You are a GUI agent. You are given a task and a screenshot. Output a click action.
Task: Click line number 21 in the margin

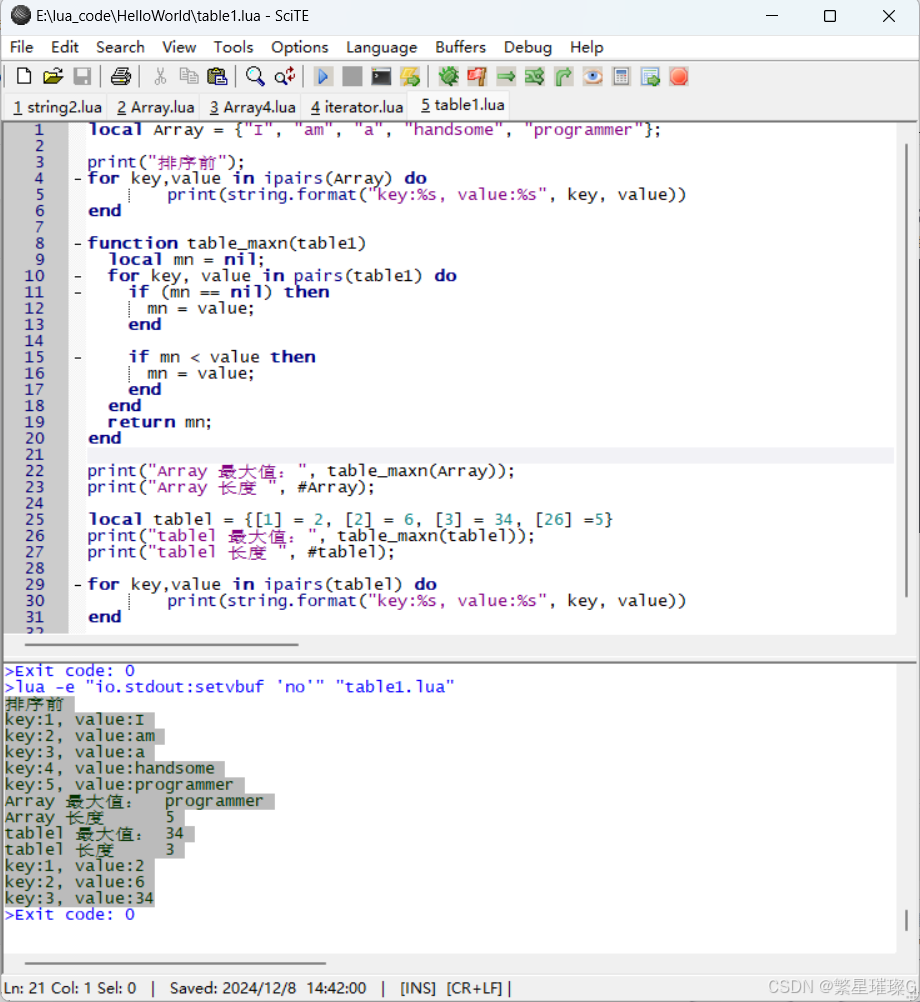(x=34, y=454)
